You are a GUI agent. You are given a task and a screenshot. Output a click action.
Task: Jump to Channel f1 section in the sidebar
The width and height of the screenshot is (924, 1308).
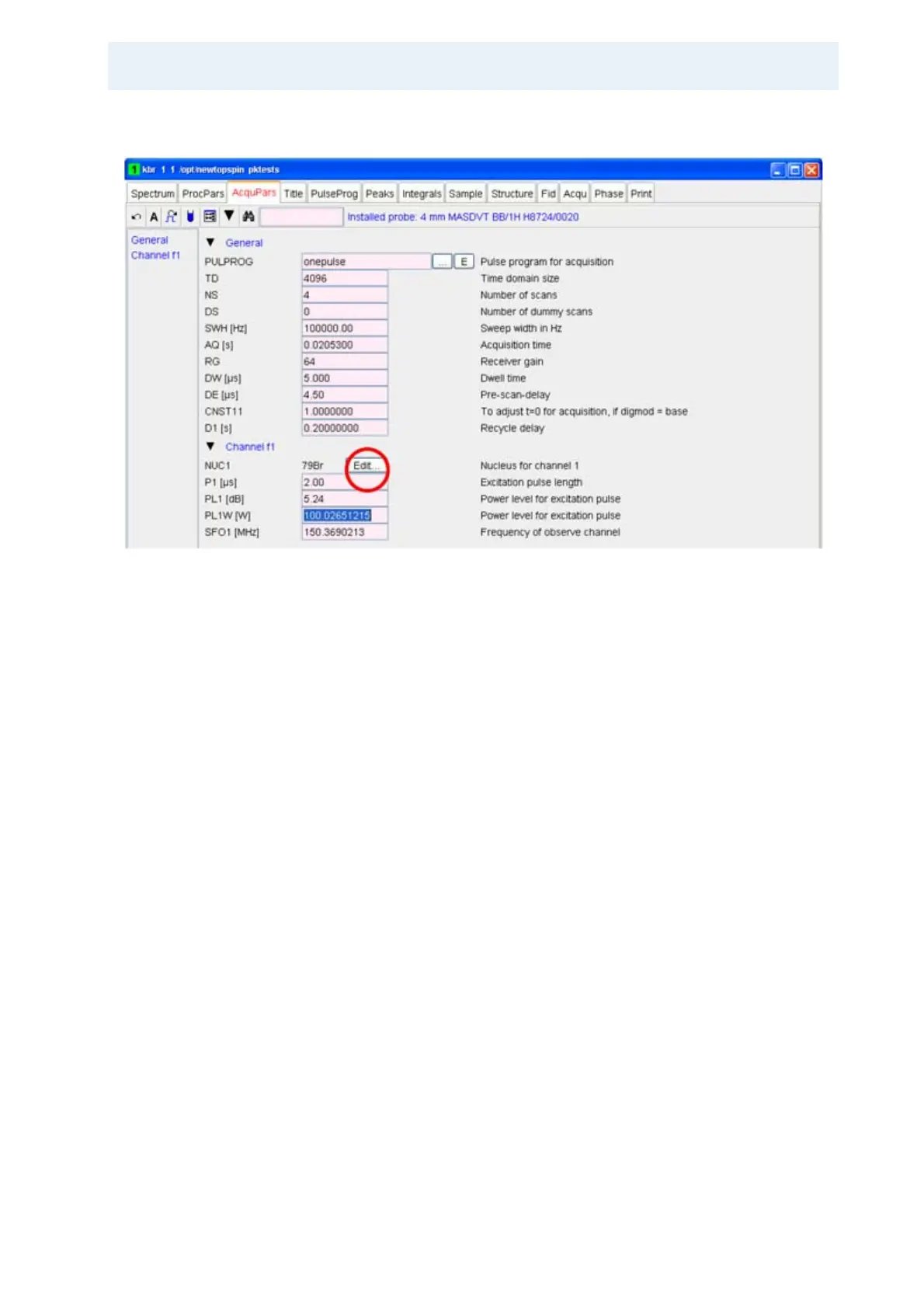(155, 255)
